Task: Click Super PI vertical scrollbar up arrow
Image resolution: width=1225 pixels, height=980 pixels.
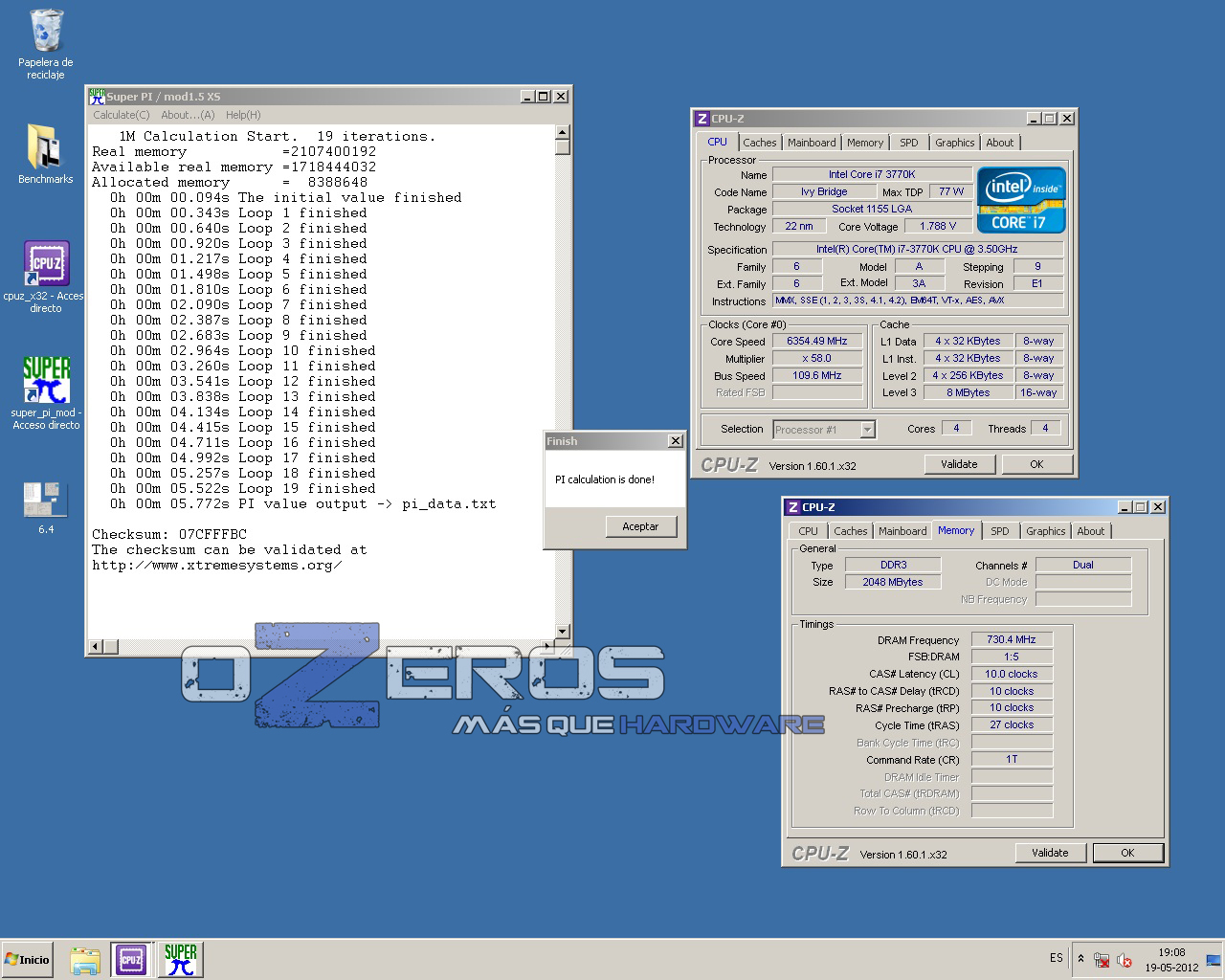Action: point(563,133)
